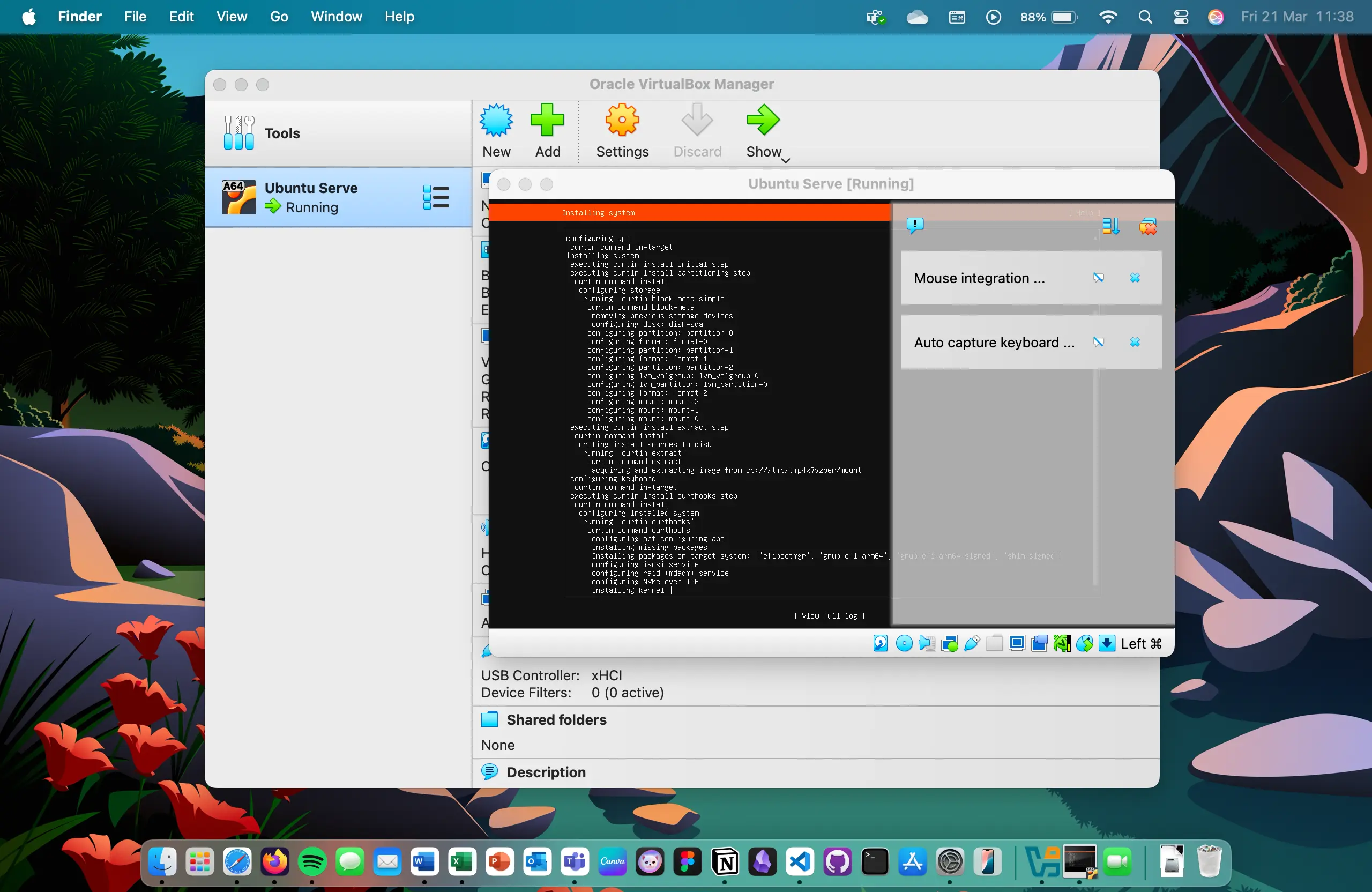
Task: Click the Description section header
Action: tap(546, 772)
